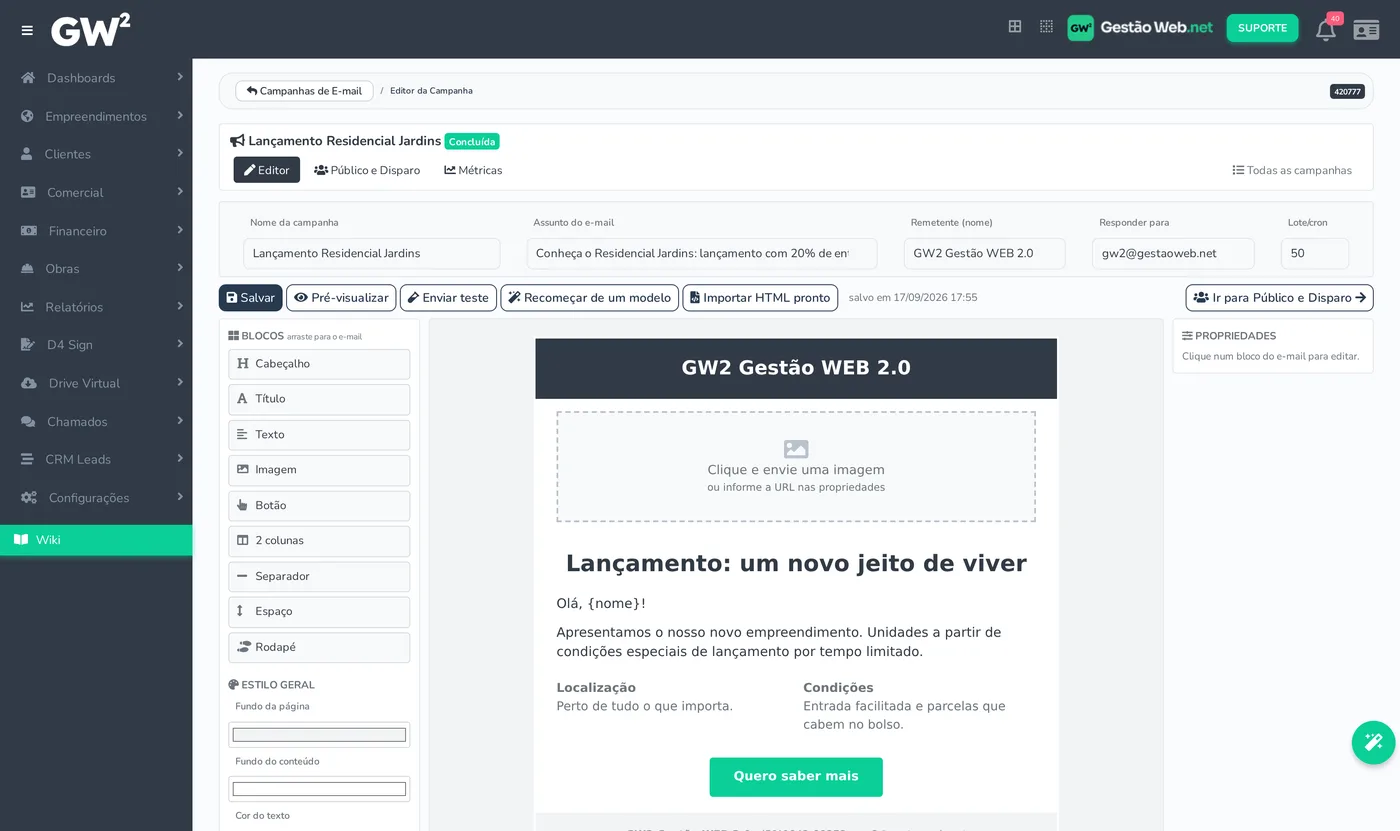Expand the Obras sidebar menu

click(96, 269)
